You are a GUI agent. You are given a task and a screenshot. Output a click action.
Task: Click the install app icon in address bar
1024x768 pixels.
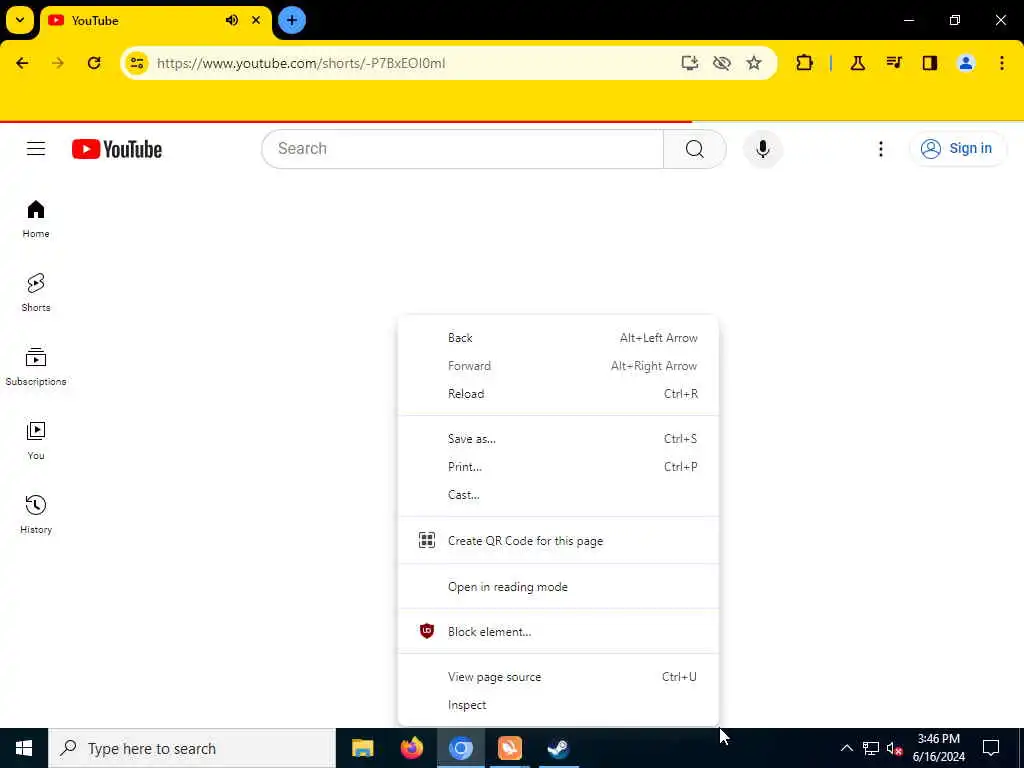pyautogui.click(x=690, y=63)
